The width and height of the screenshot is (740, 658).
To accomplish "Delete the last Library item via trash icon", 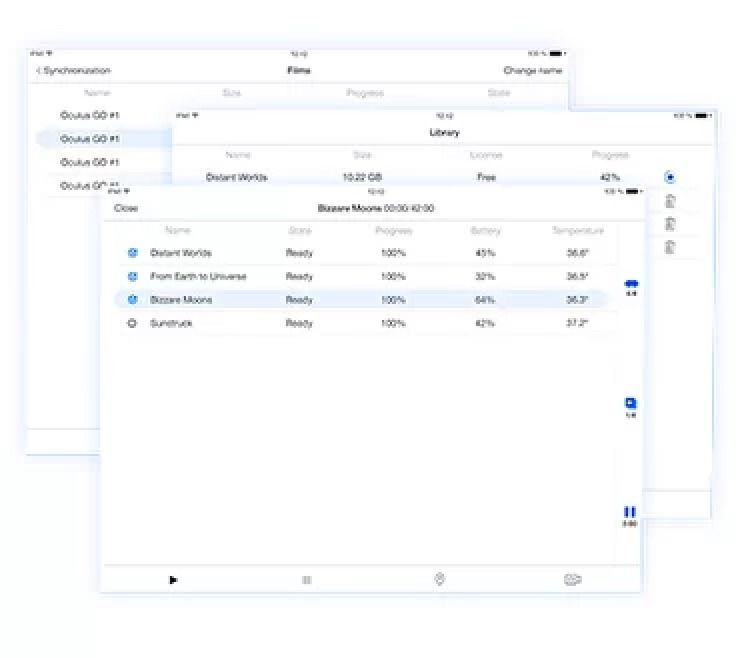I will pos(670,247).
